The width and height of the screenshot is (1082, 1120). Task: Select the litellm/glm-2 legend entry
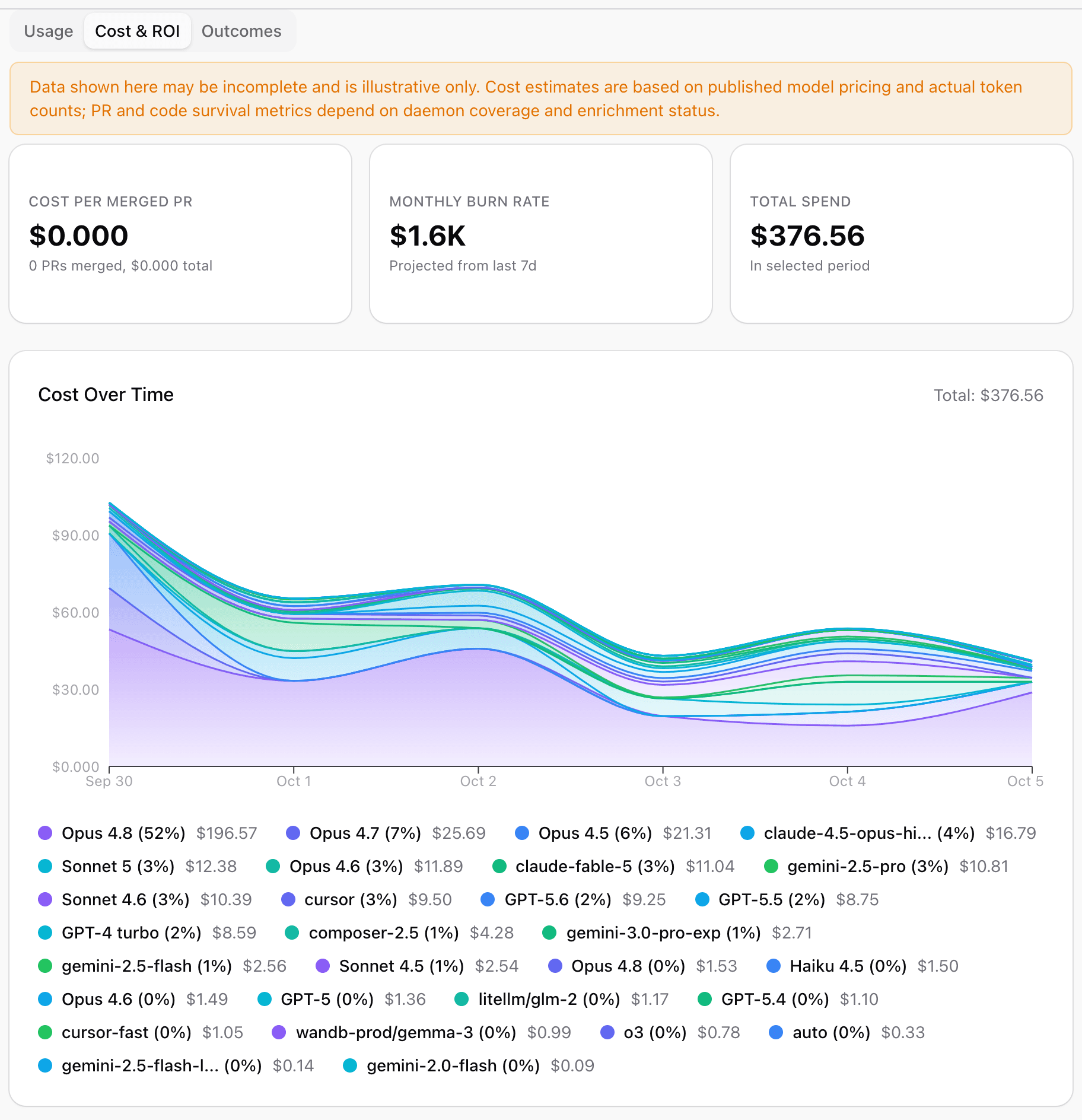point(562,999)
